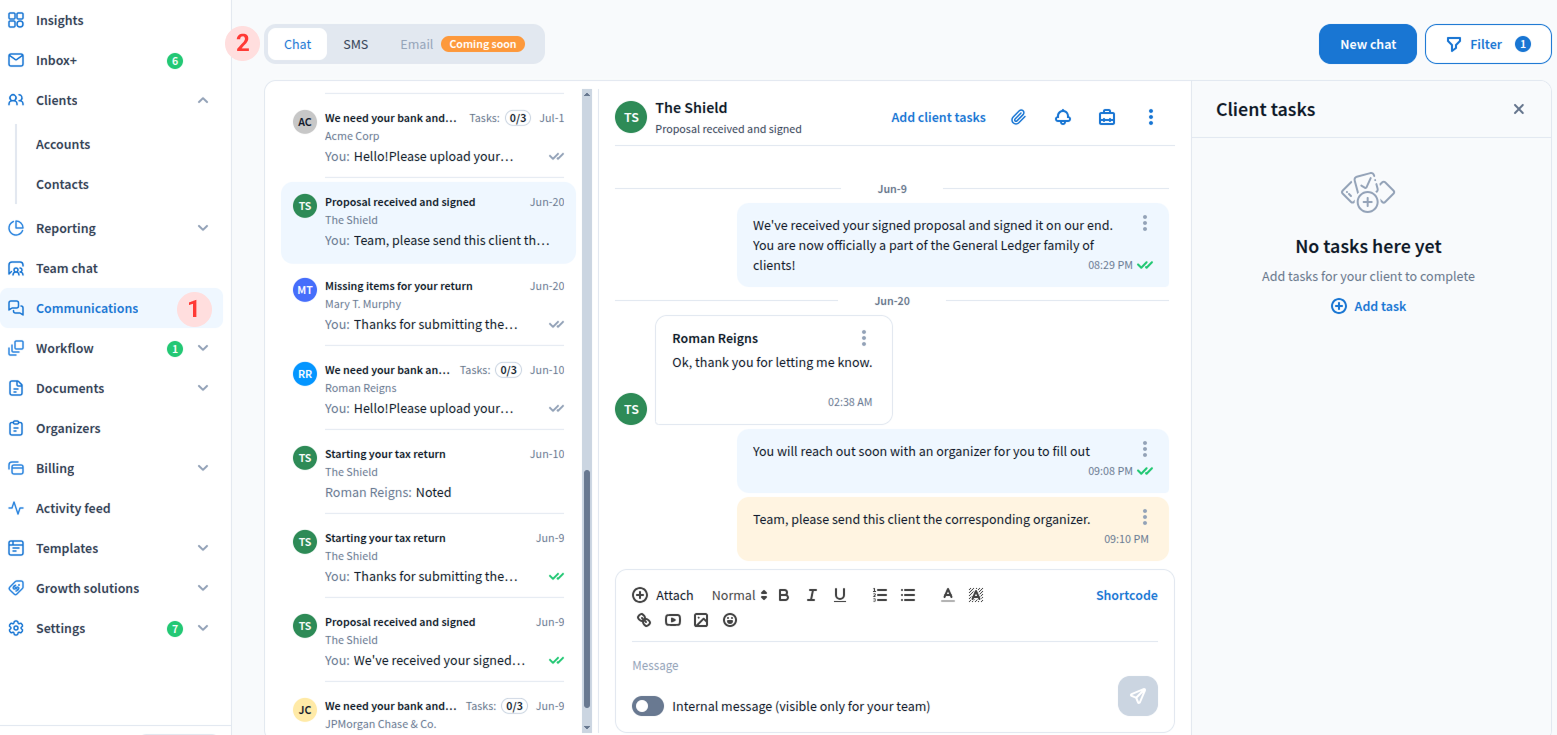Click the paperclip attachments icon in chat header
The width and height of the screenshot is (1557, 735).
coord(1018,117)
